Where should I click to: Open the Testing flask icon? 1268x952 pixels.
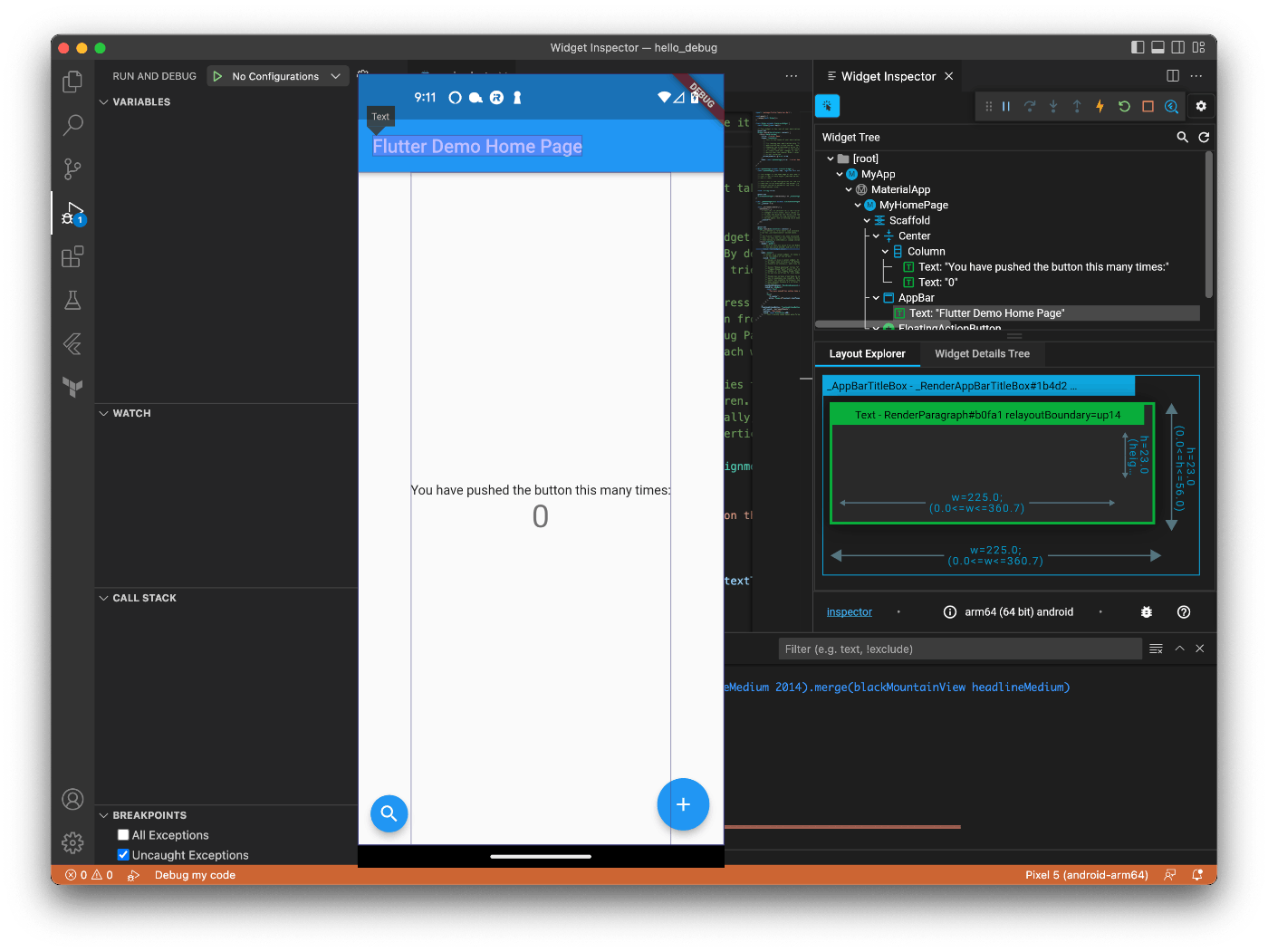tap(72, 300)
